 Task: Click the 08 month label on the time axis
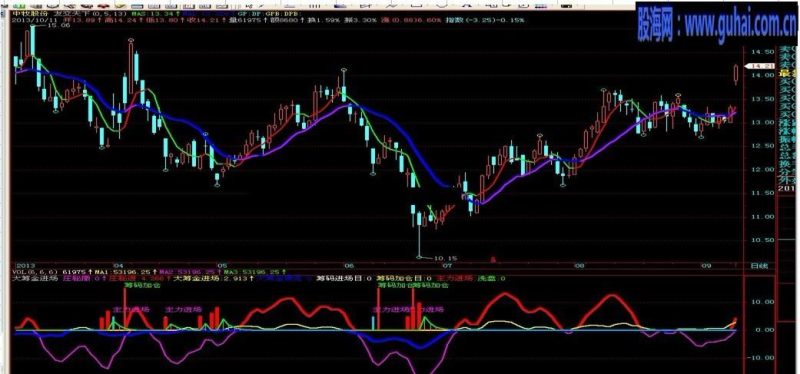[x=580, y=265]
